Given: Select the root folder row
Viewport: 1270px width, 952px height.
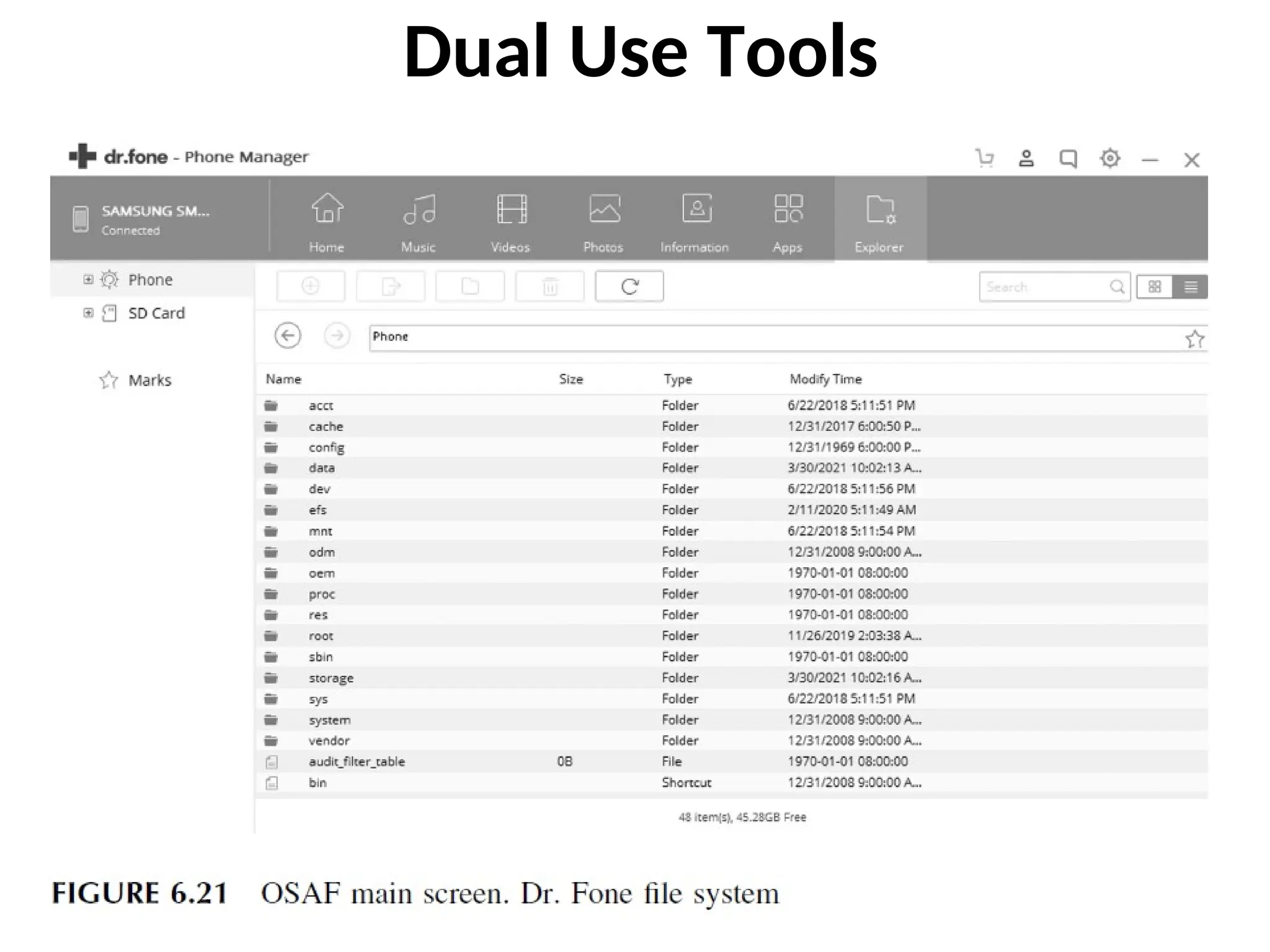Looking at the screenshot, I should [x=732, y=636].
